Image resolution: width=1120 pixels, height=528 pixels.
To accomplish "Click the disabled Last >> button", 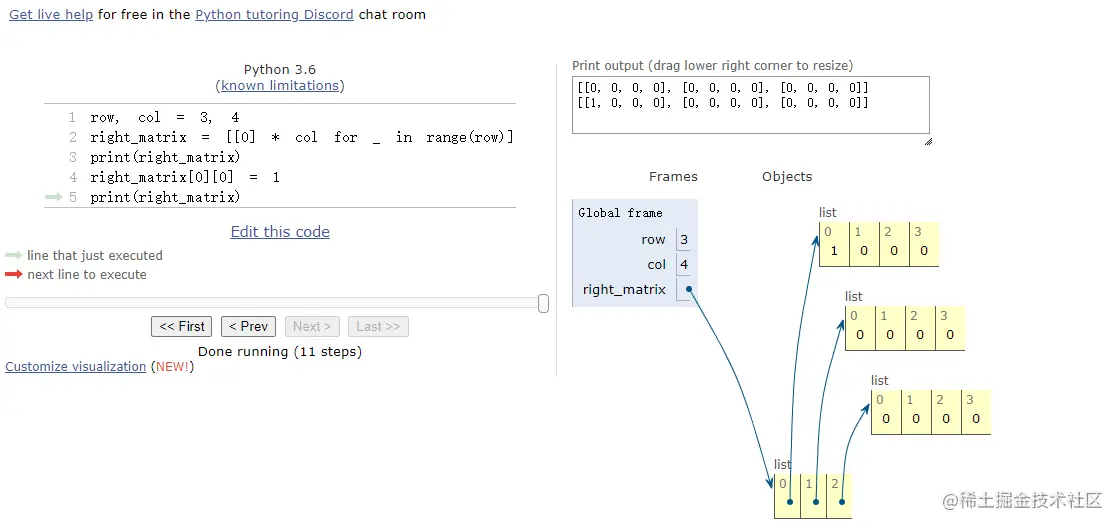I will point(379,327).
